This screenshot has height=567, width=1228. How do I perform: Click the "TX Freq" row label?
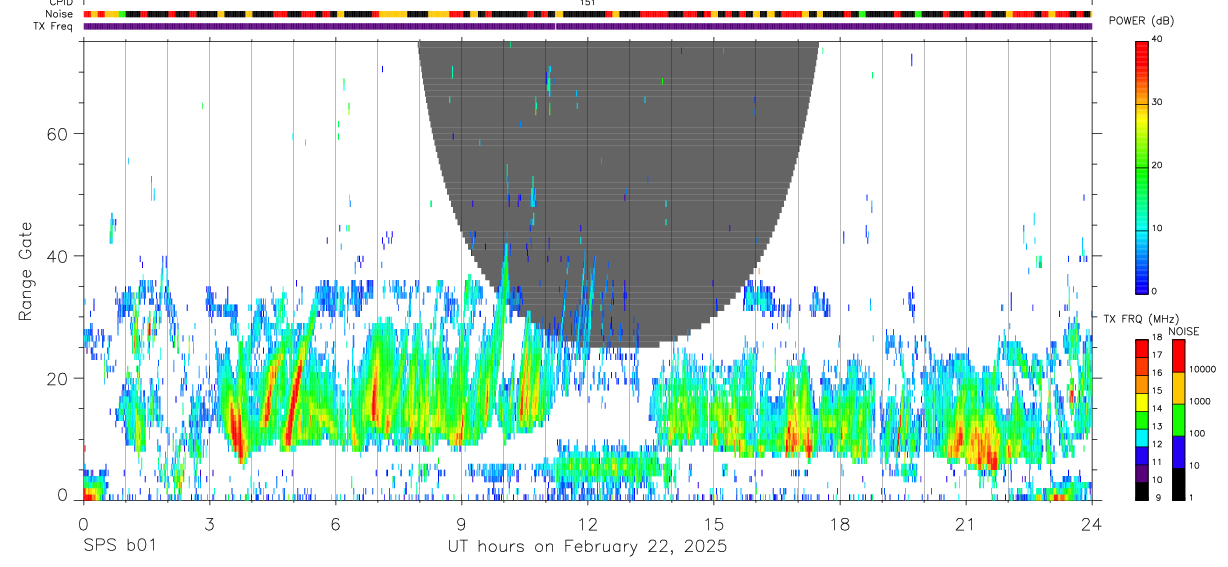55,26
